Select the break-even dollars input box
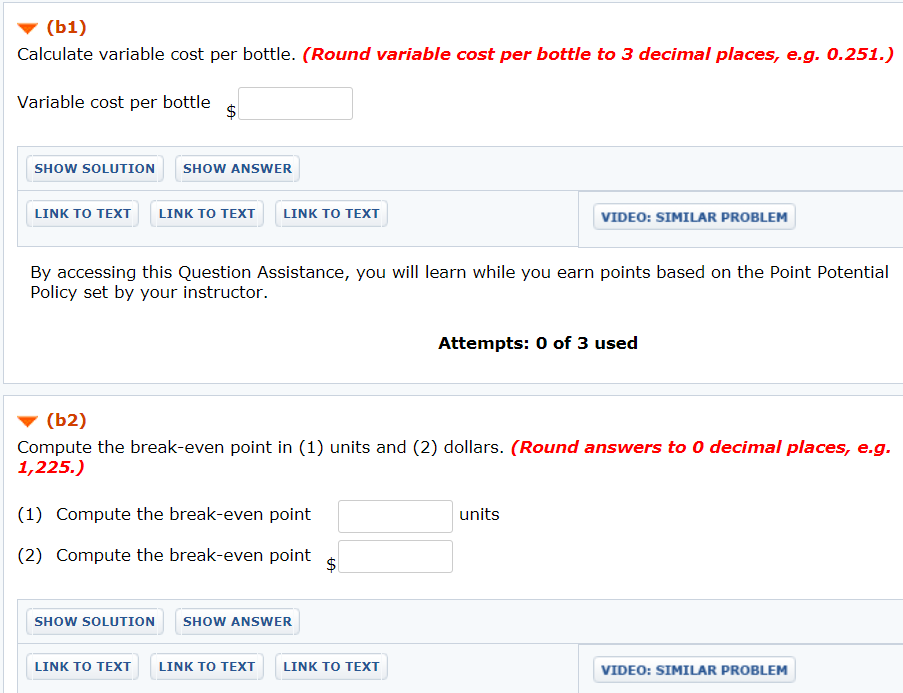 pos(395,557)
